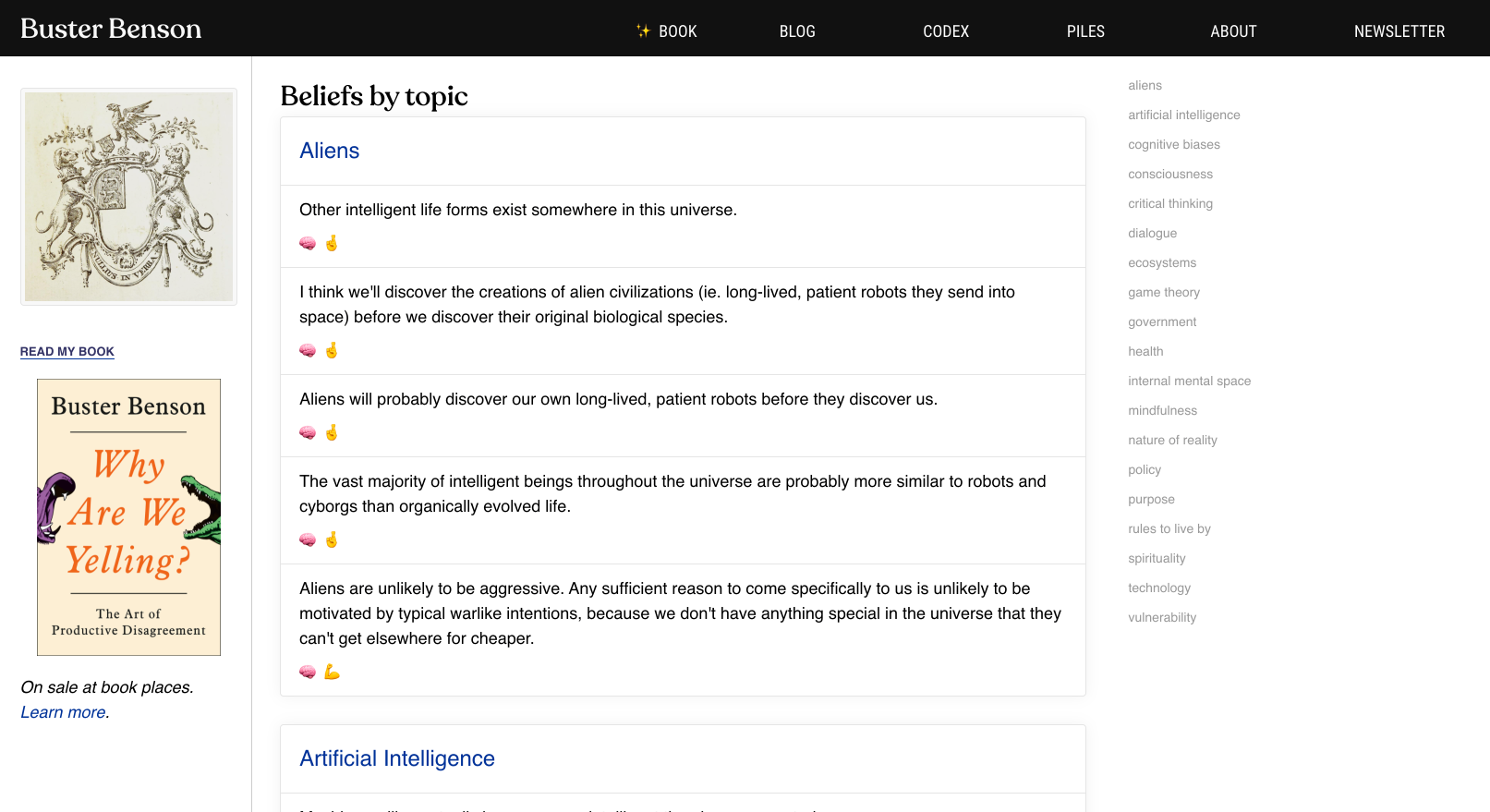
Task: Open the BLOG menu item
Action: [796, 31]
